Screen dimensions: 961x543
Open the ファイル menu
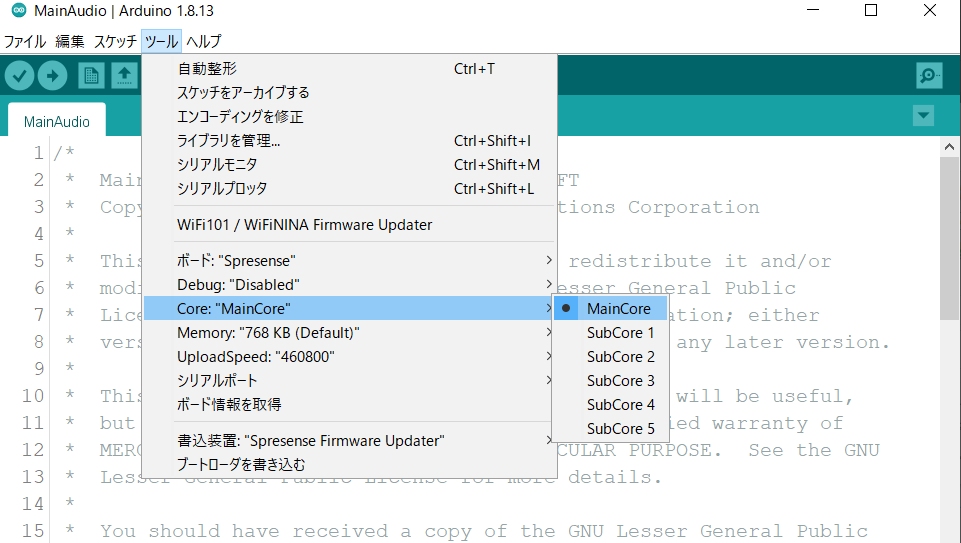pos(25,41)
